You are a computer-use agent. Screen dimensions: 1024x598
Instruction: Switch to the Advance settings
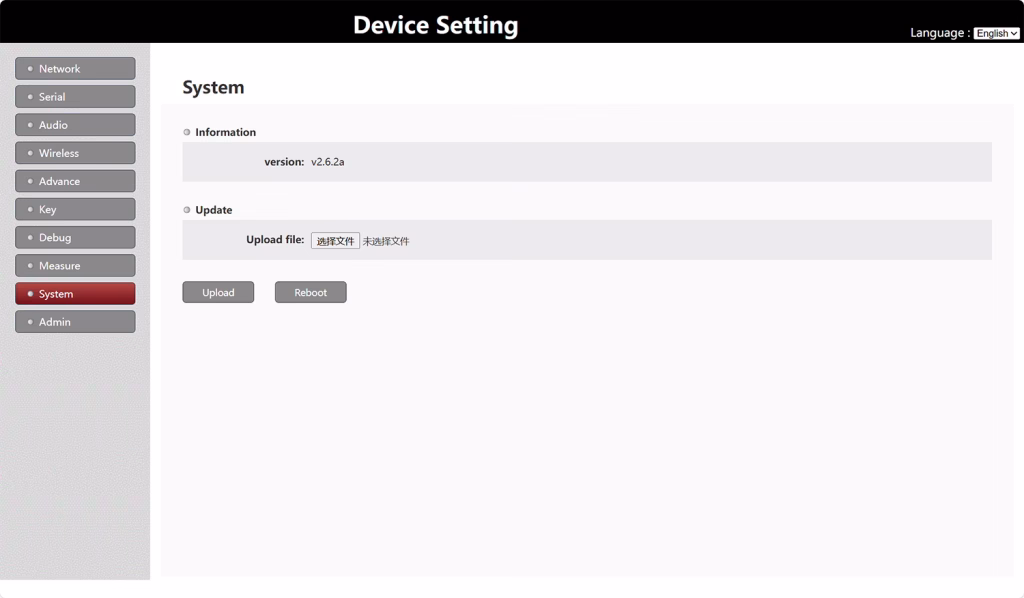[75, 181]
